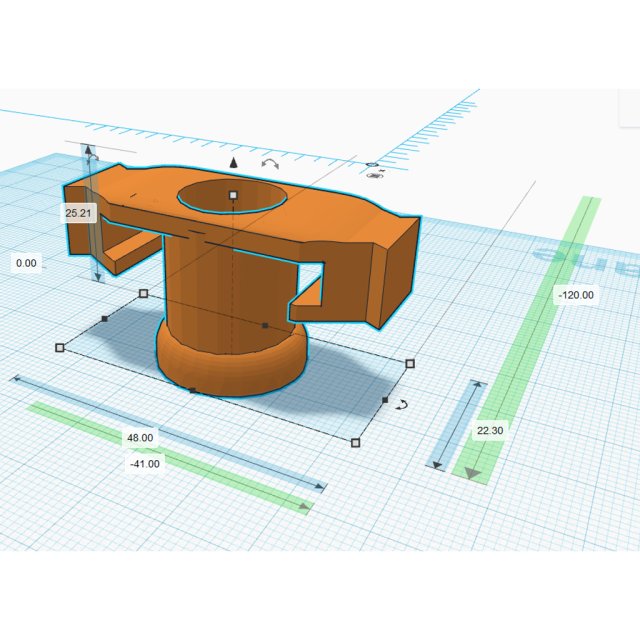
Task: Click the black edge handle on the front-right side
Action: click(x=385, y=400)
